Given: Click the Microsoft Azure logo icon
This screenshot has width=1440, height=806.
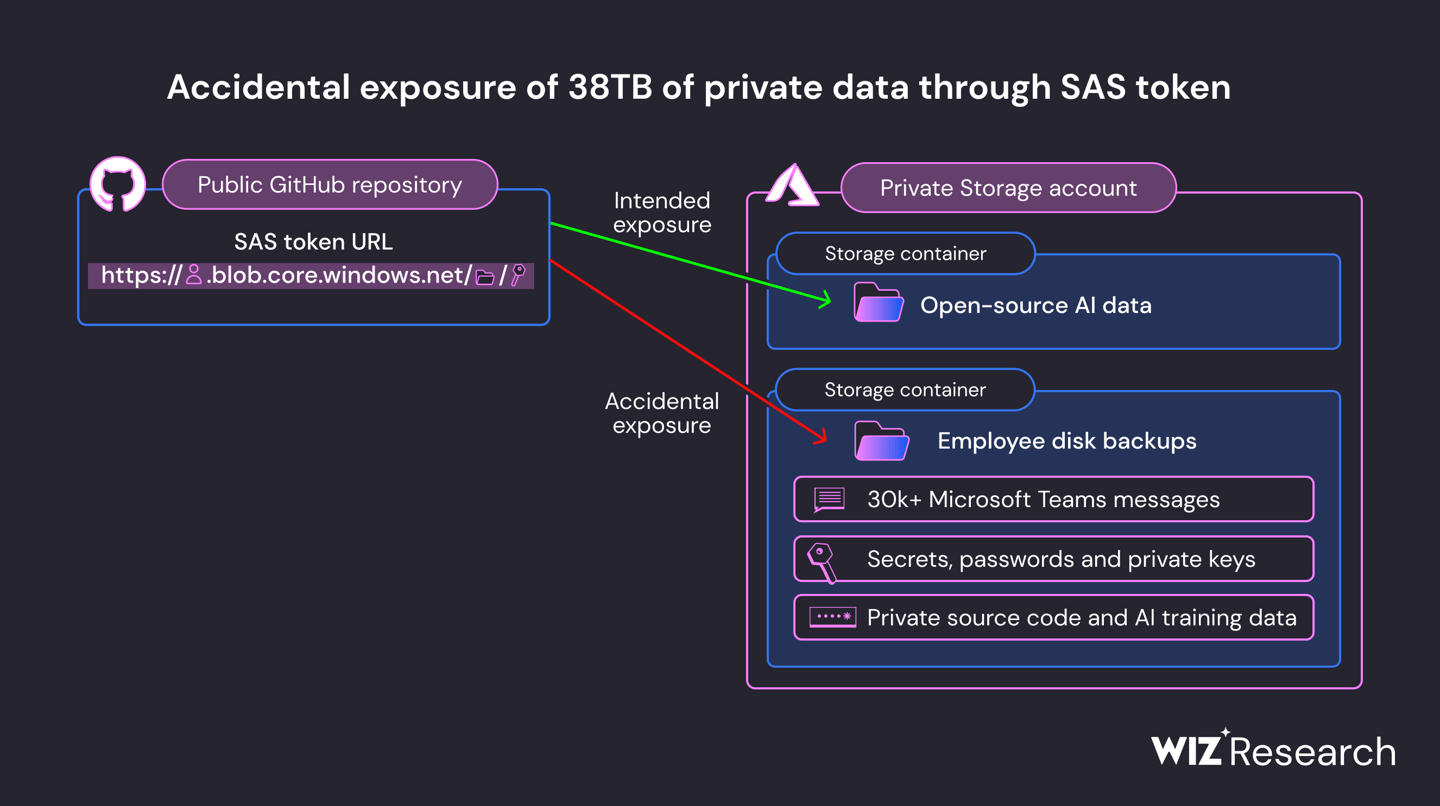Looking at the screenshot, I should tap(794, 188).
